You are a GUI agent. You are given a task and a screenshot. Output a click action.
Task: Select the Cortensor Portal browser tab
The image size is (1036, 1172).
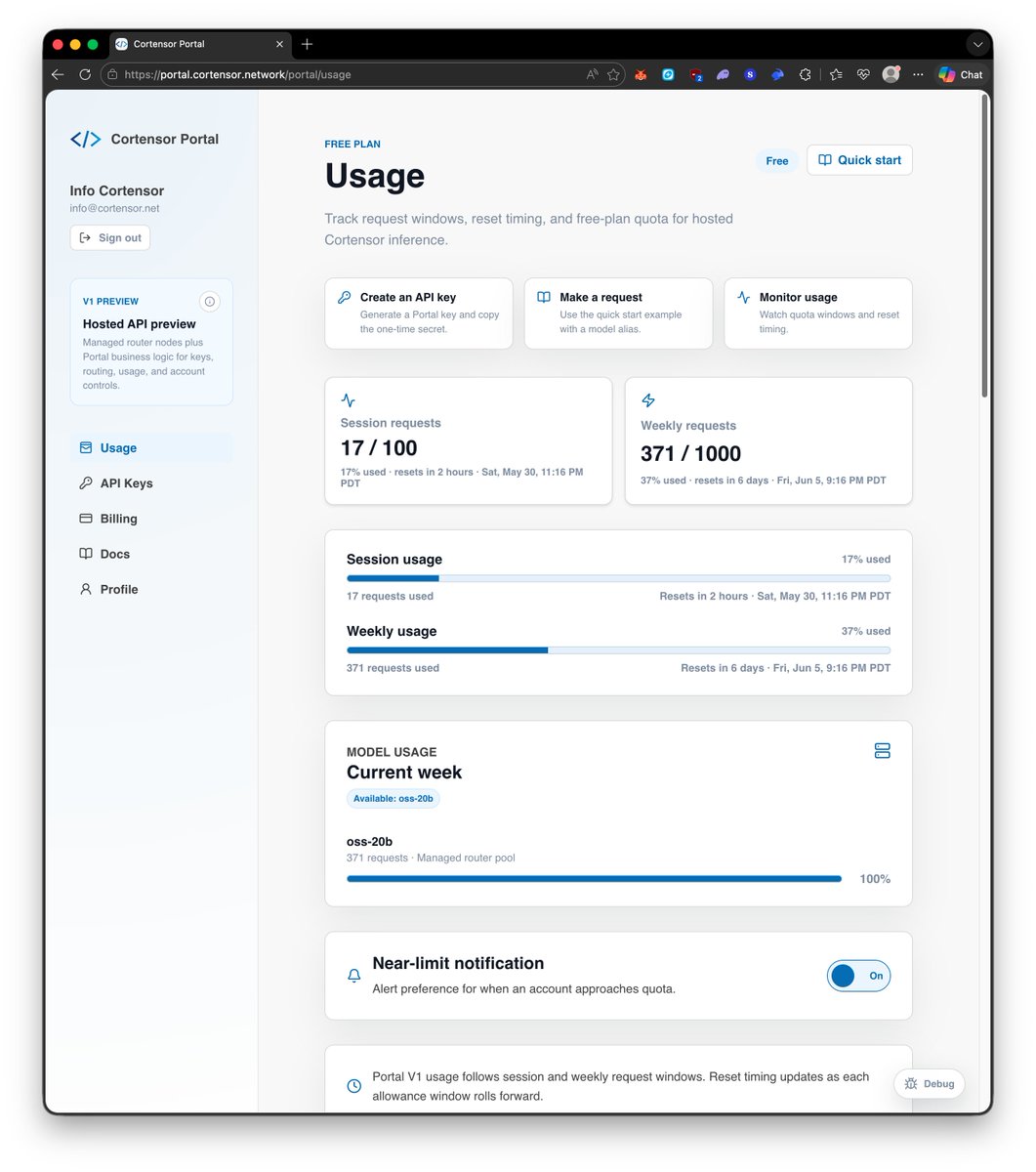[199, 44]
